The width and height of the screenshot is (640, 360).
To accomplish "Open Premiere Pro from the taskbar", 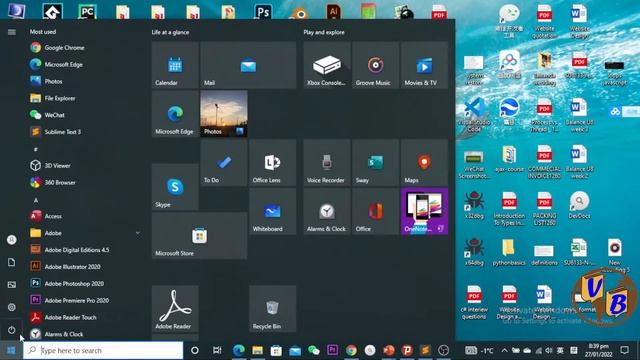I will [x=332, y=350].
